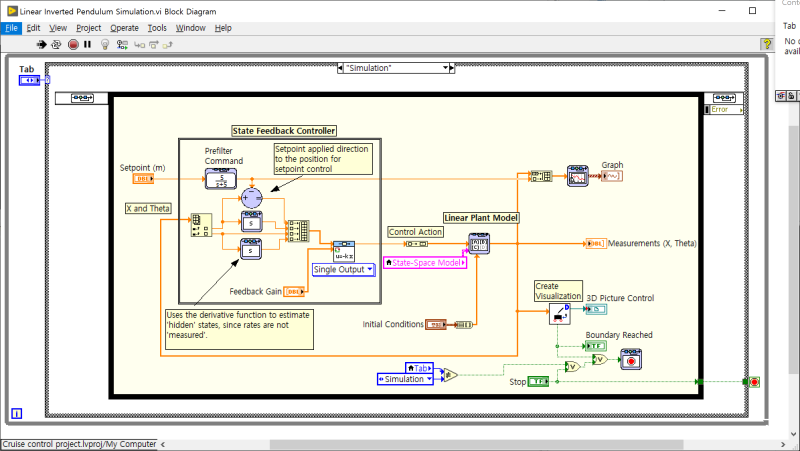Click the while loop stop condition terminal
The image size is (800, 451).
(754, 382)
